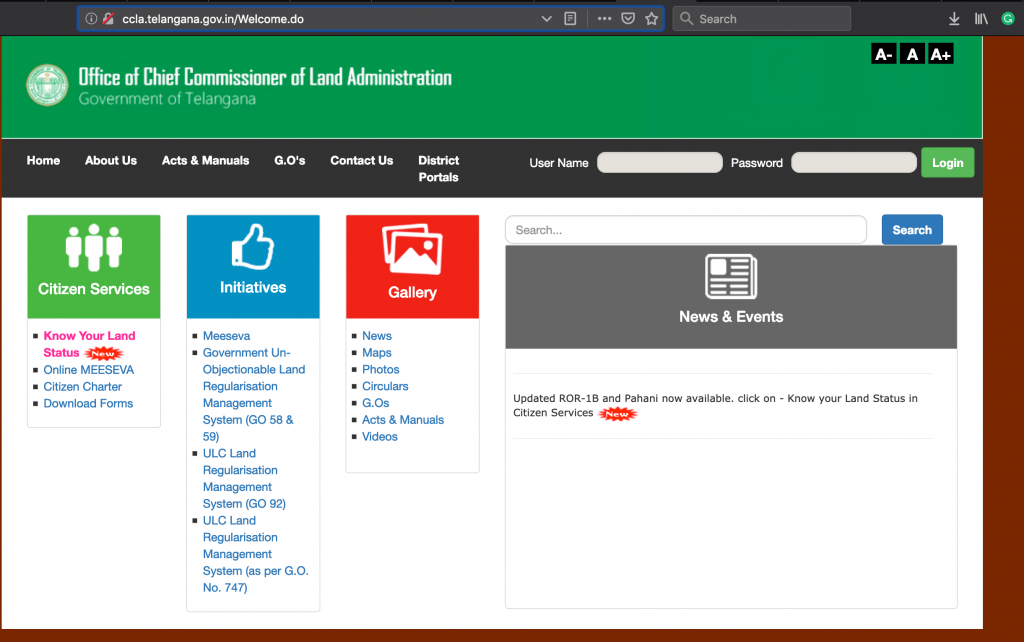The width and height of the screenshot is (1024, 642).
Task: Open Circulars link under Gallery
Action: tap(385, 387)
